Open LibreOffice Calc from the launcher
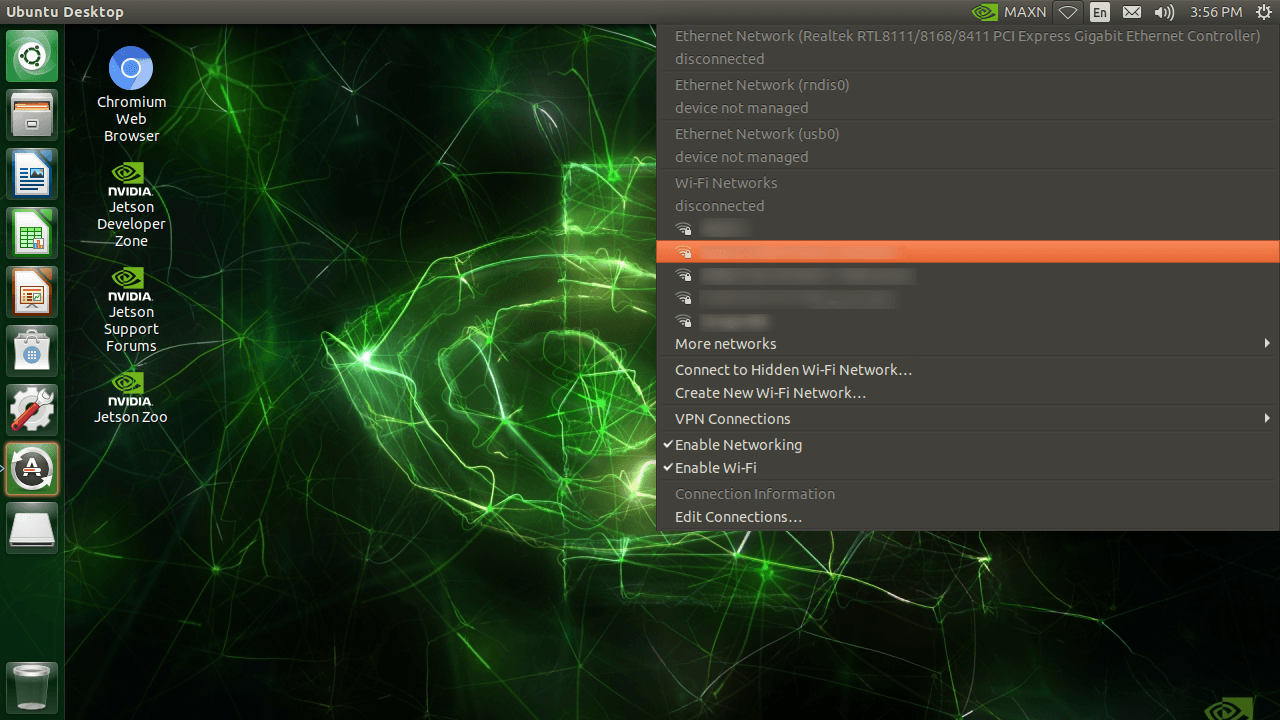Image resolution: width=1280 pixels, height=720 pixels. 32,233
